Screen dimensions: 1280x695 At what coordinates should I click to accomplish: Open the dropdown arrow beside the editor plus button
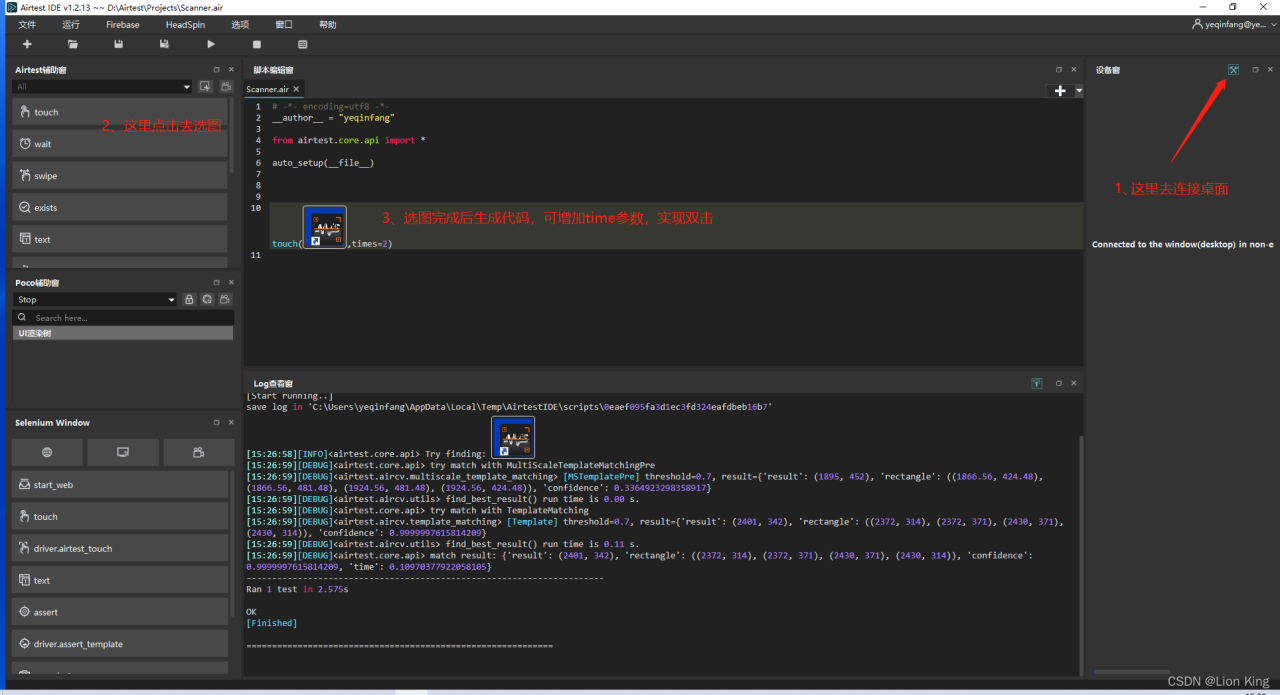[x=1079, y=90]
